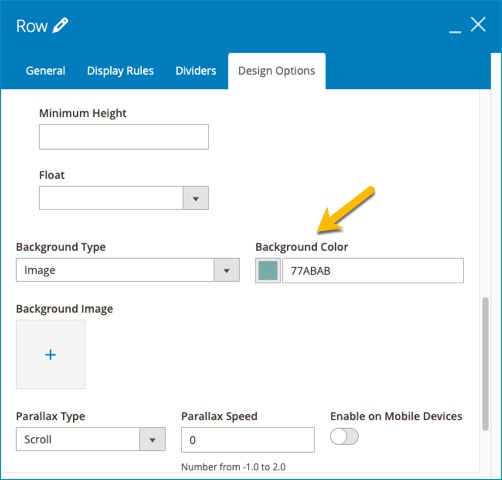Click the pencil edit icon beside Row
Viewport: 502px width, 480px height.
pos(60,26)
